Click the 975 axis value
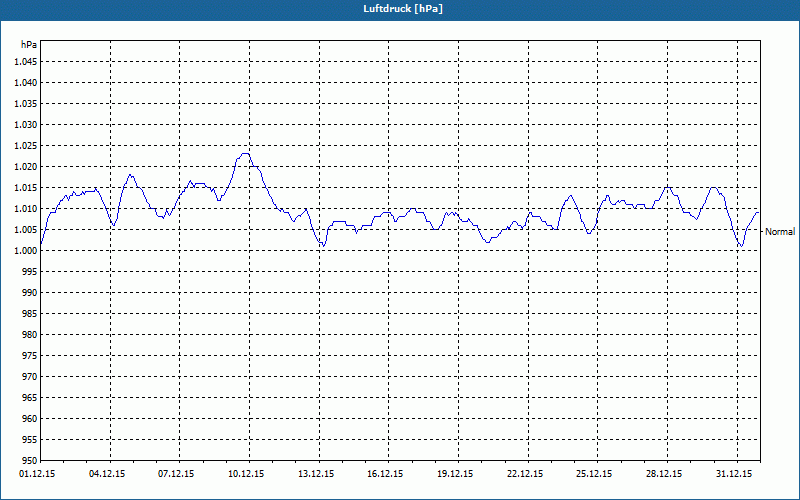Screen dimensions: 800x500 [x=31, y=356]
